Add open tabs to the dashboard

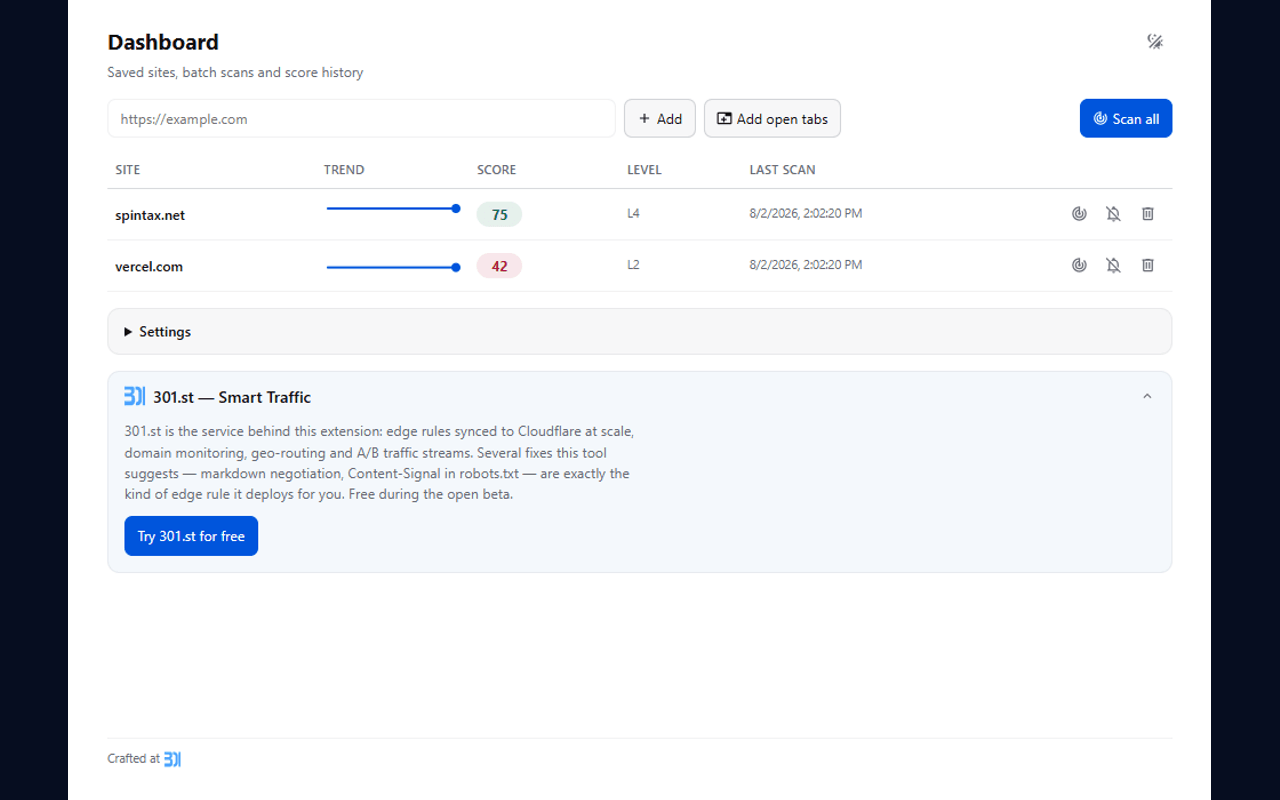pyautogui.click(x=772, y=119)
